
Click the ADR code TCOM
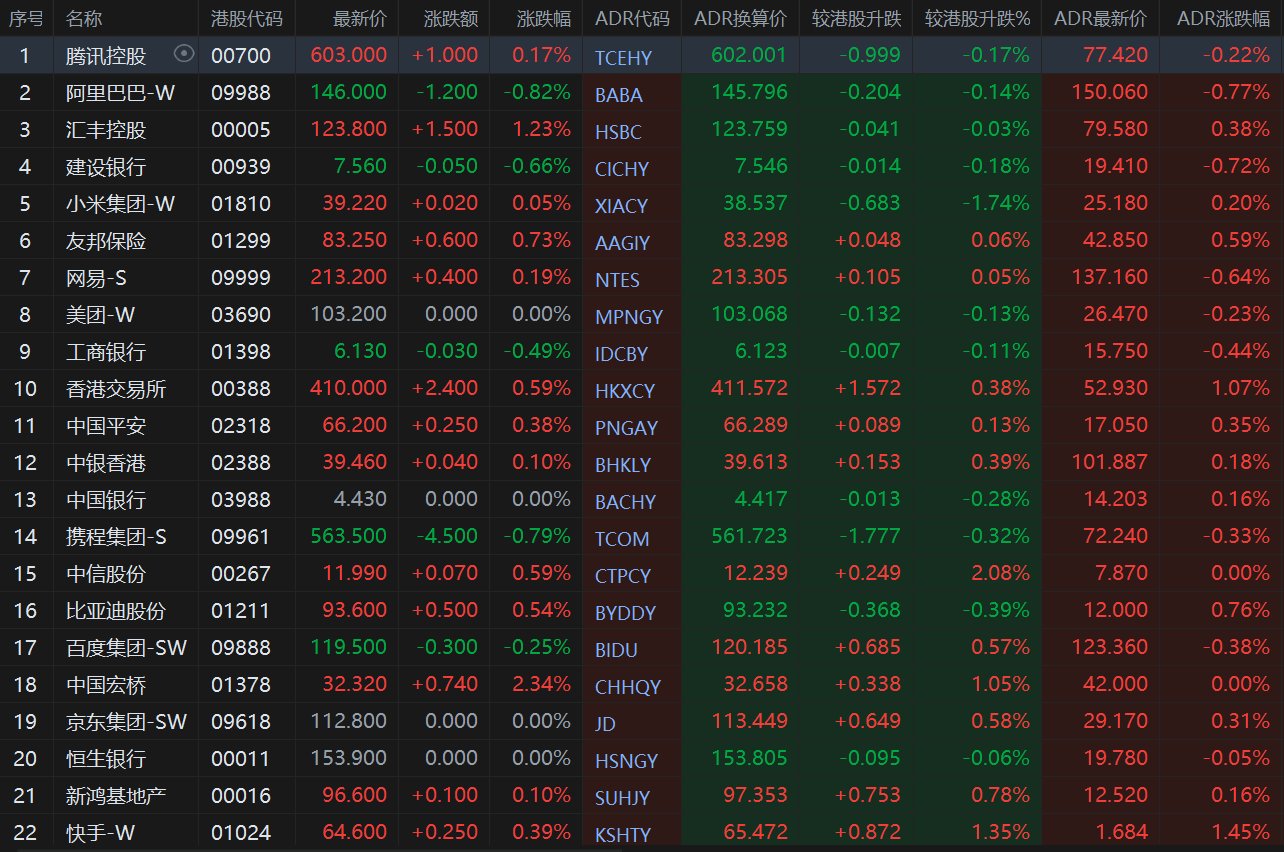tap(622, 539)
